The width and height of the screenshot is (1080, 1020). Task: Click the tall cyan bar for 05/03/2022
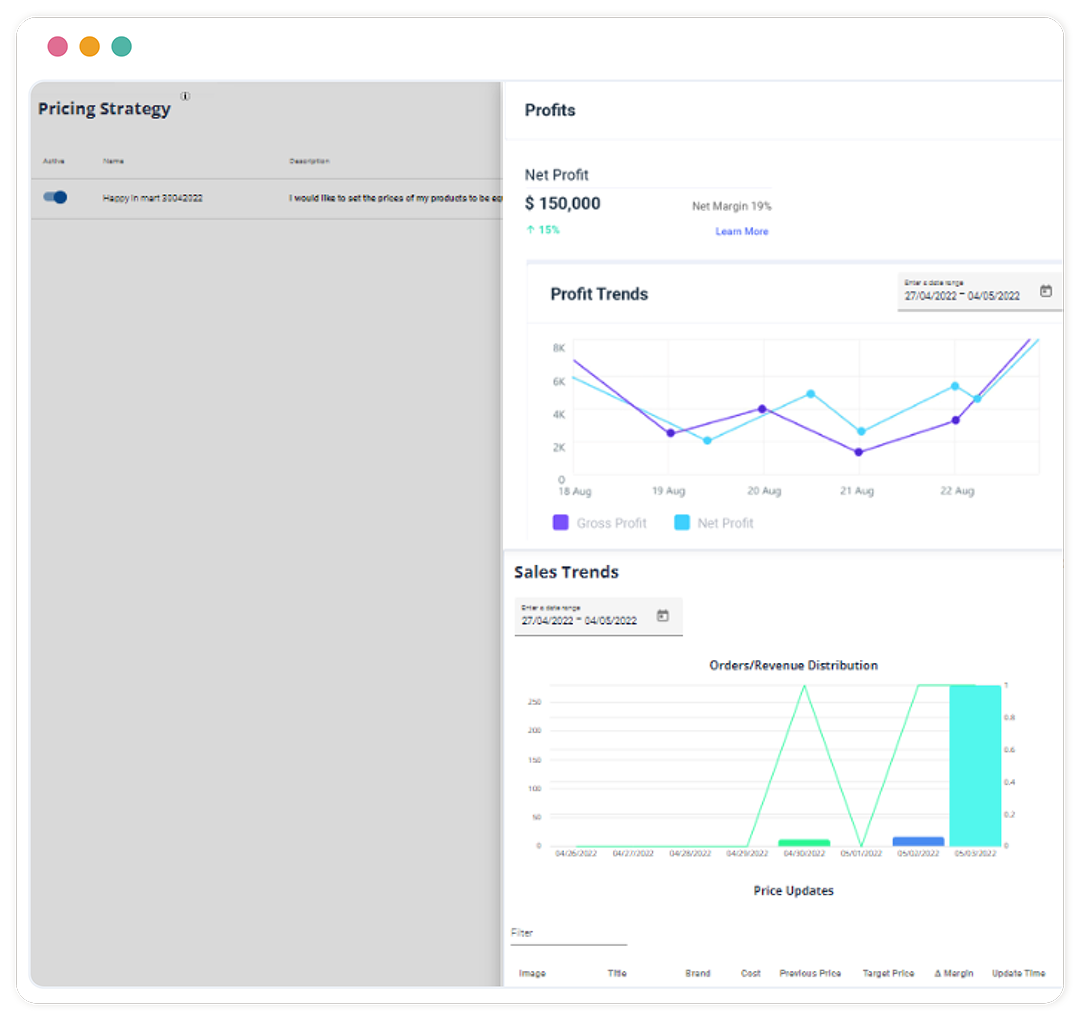[x=975, y=765]
